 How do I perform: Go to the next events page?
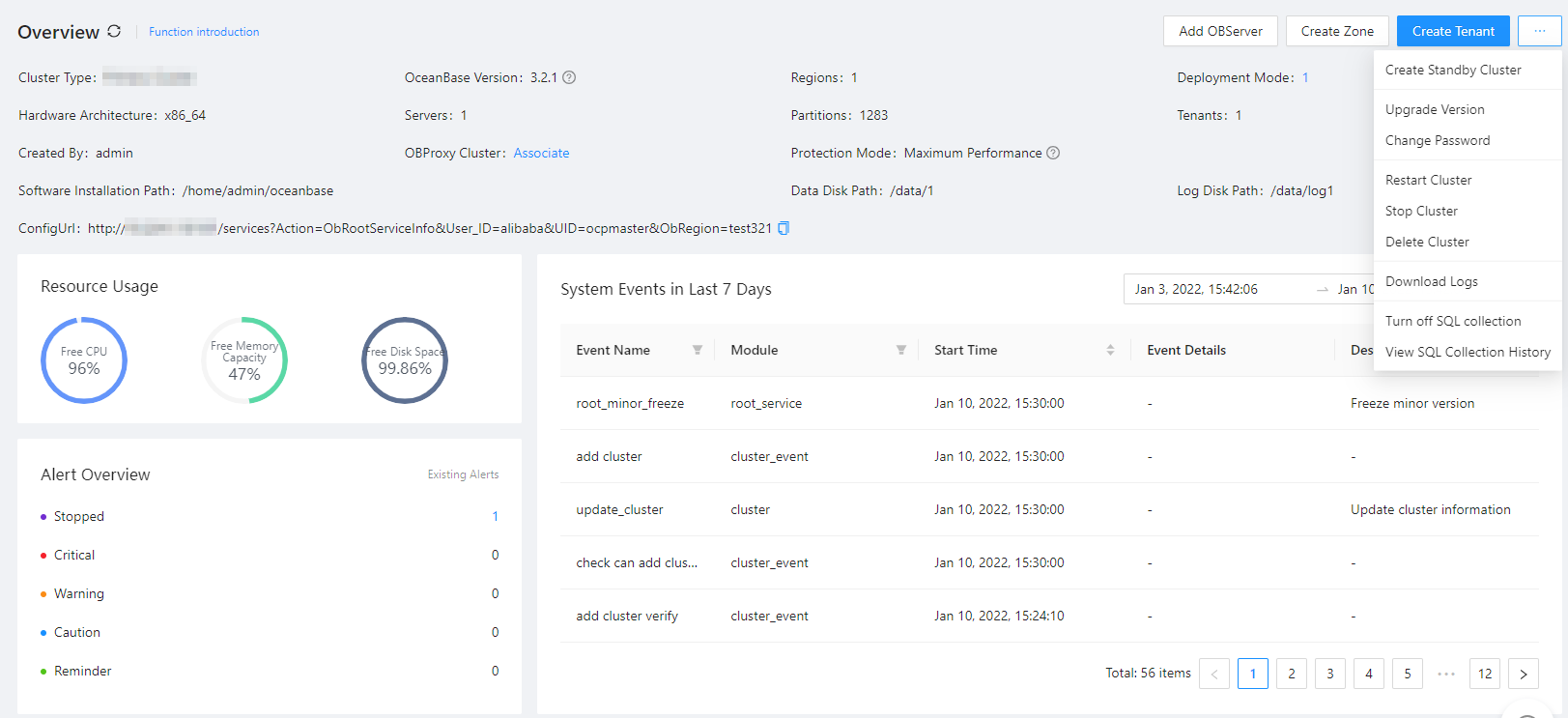click(x=1524, y=674)
